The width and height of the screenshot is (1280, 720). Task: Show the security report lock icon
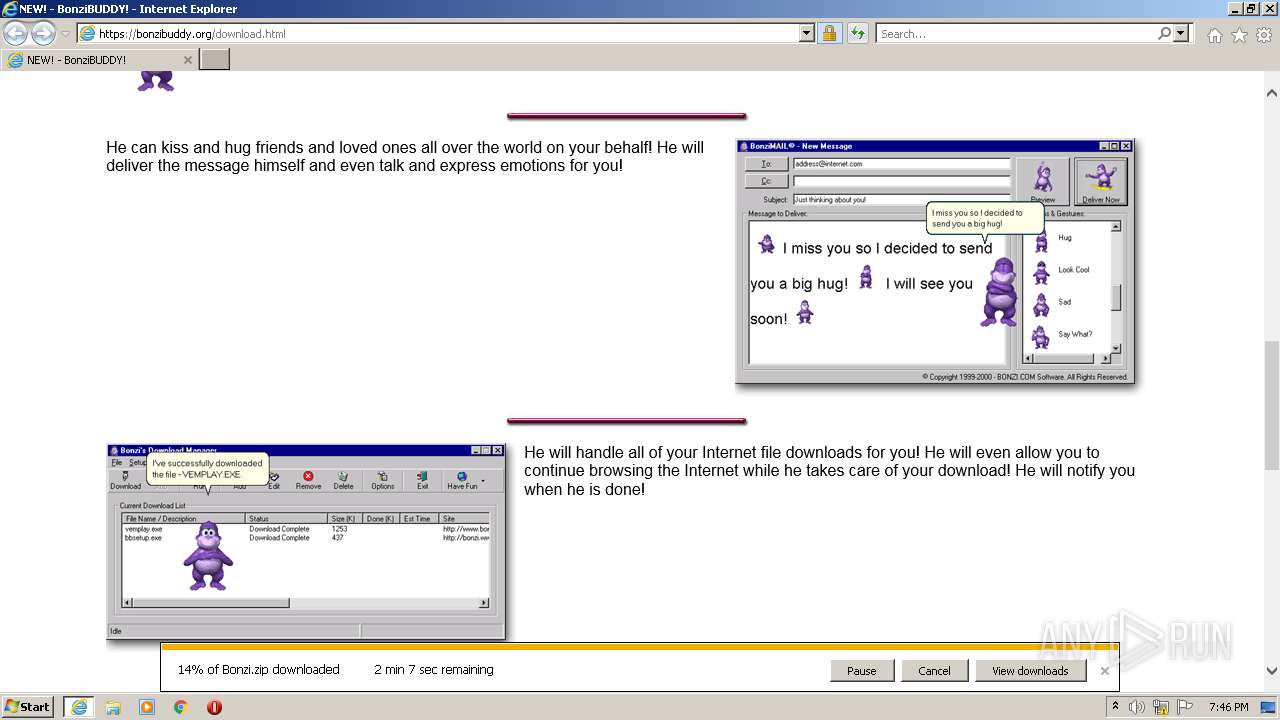(x=829, y=33)
